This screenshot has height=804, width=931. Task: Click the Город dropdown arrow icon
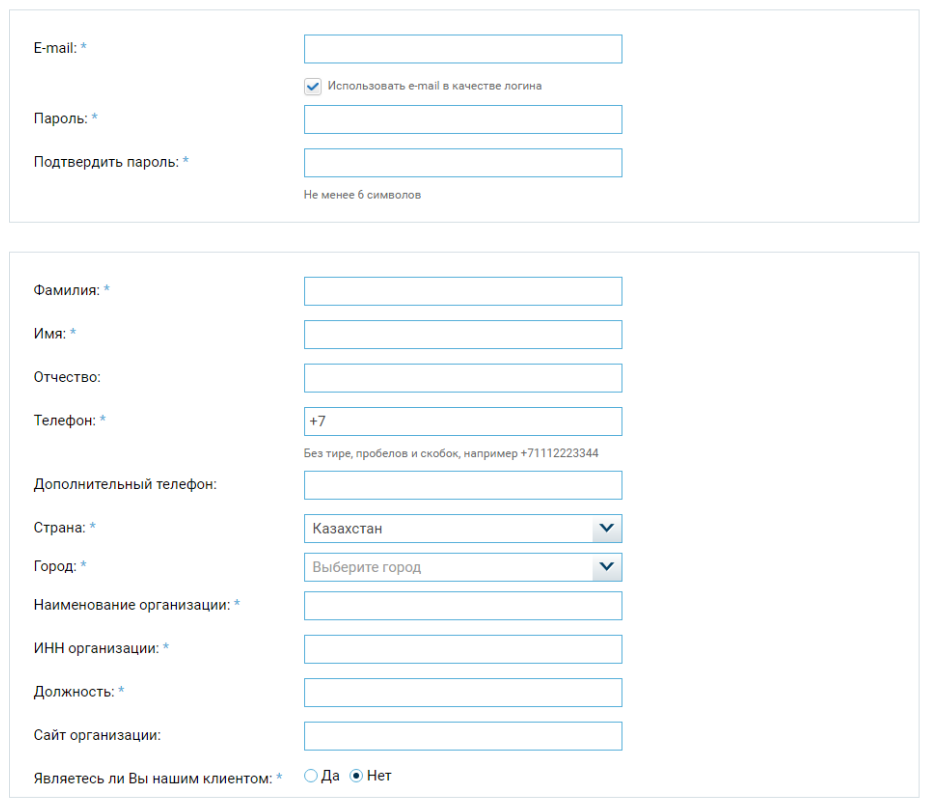pyautogui.click(x=606, y=567)
